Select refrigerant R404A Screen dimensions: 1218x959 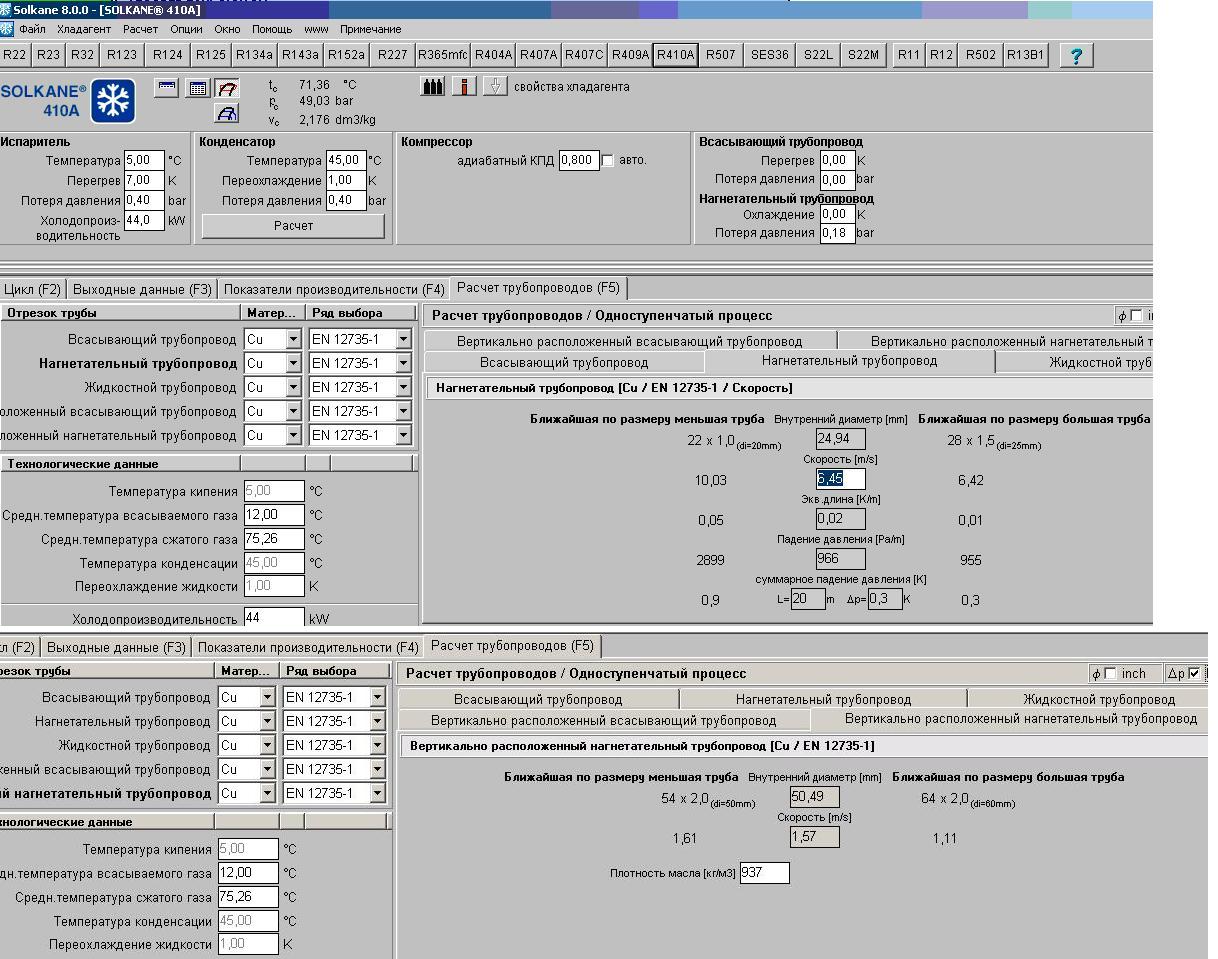coord(493,55)
